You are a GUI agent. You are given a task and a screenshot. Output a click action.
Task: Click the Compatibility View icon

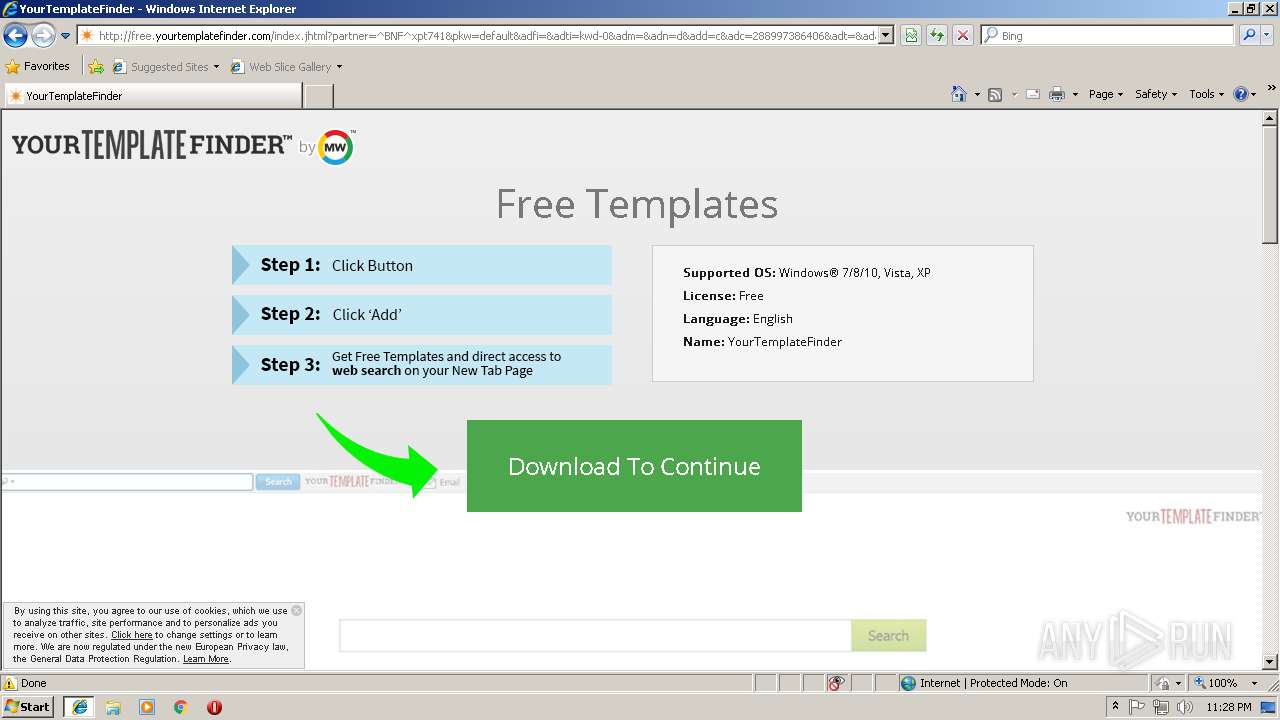click(x=911, y=36)
